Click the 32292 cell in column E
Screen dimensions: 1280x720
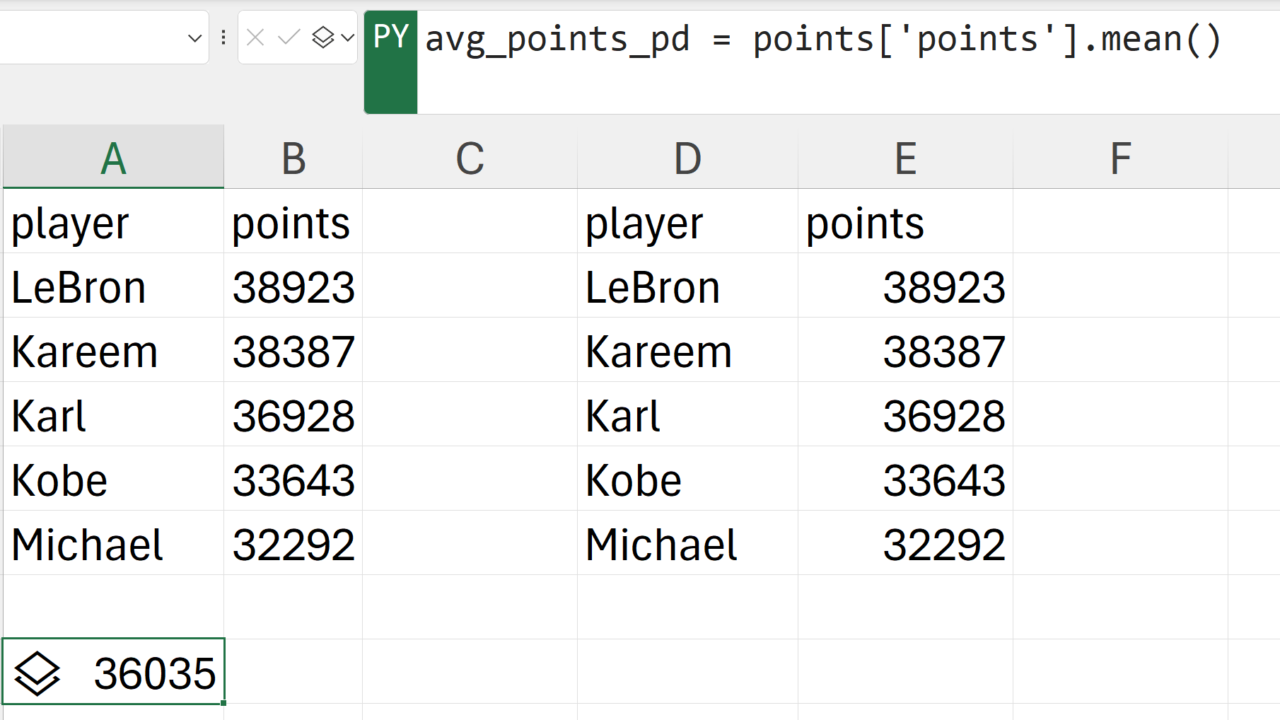tap(905, 545)
